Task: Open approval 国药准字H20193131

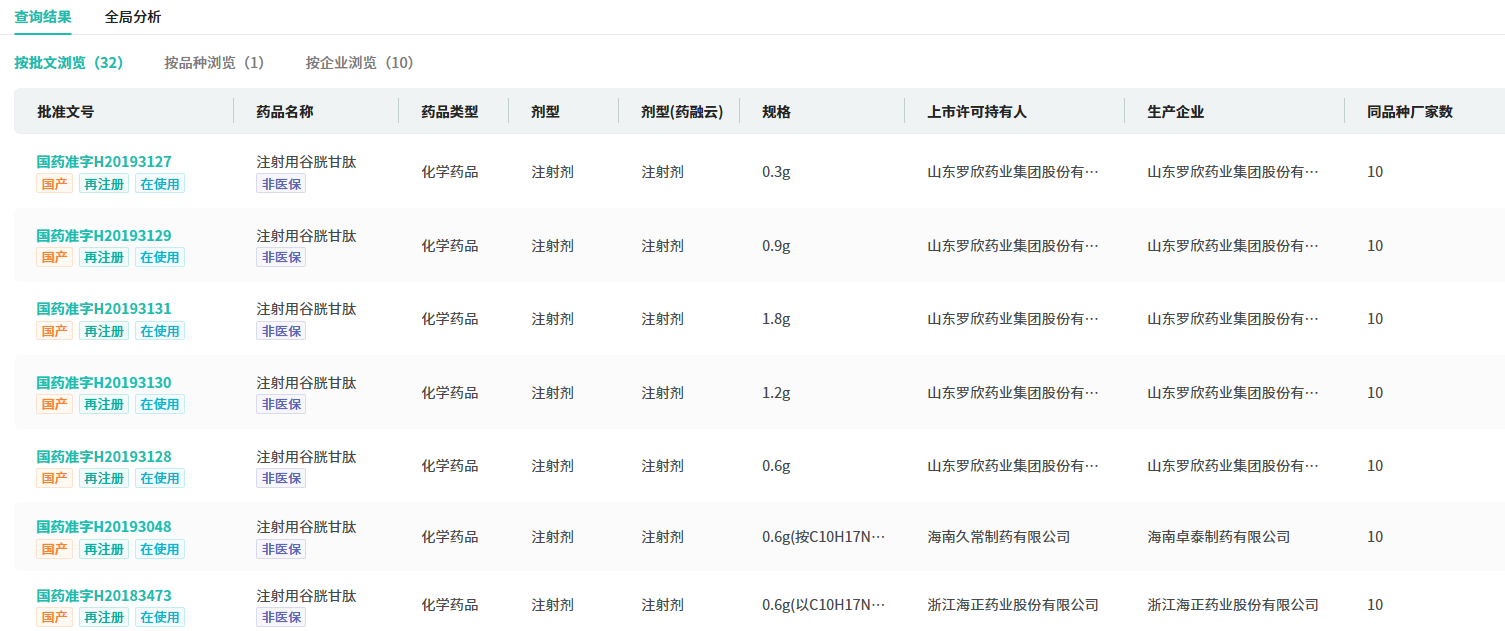Action: (x=104, y=309)
